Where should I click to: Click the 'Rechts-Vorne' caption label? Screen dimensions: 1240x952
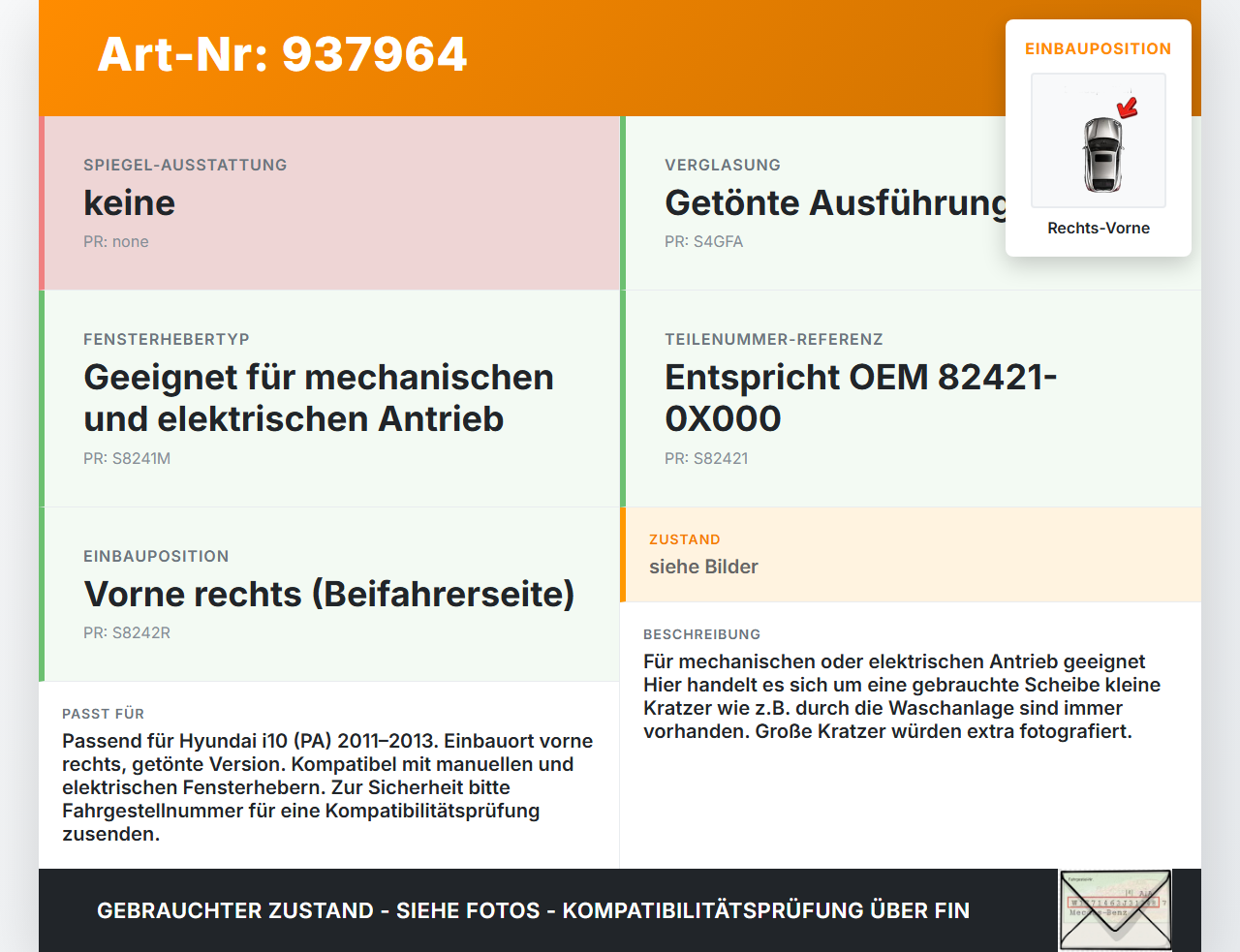(1099, 229)
